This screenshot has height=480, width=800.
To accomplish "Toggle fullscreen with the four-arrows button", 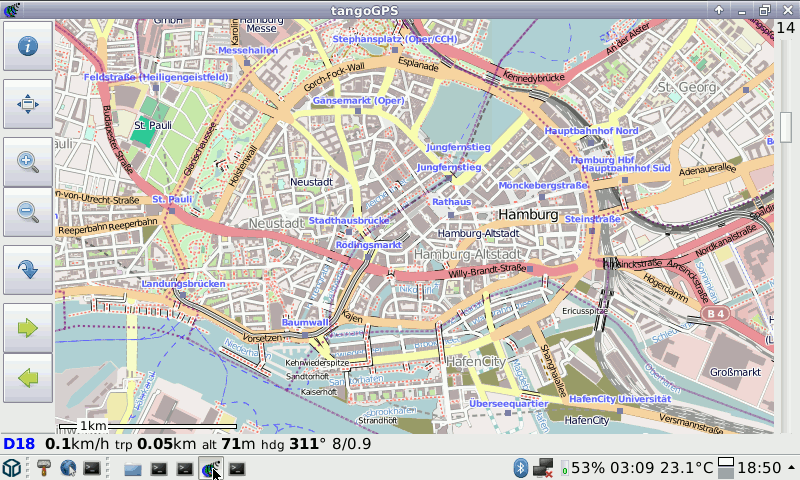I will tap(27, 103).
